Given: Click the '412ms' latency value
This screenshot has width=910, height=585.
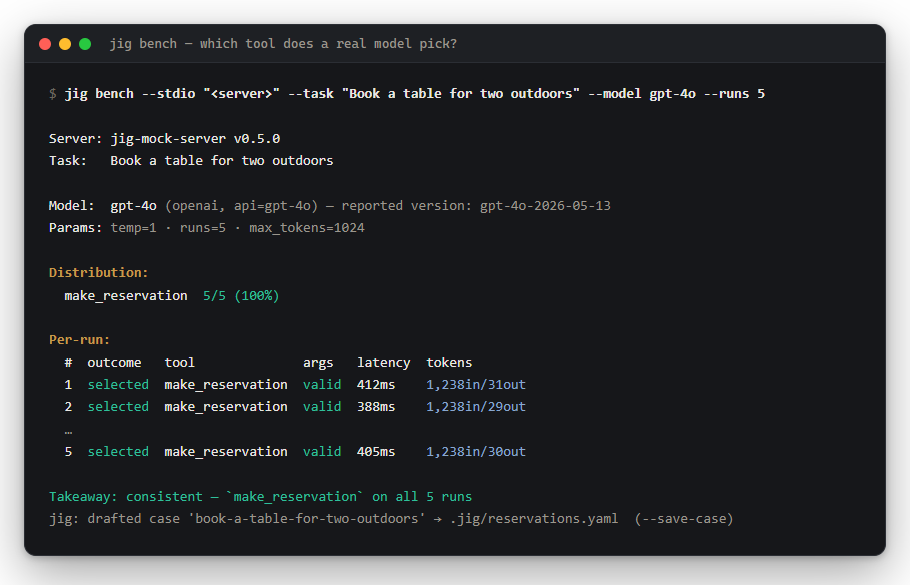Looking at the screenshot, I should [376, 385].
